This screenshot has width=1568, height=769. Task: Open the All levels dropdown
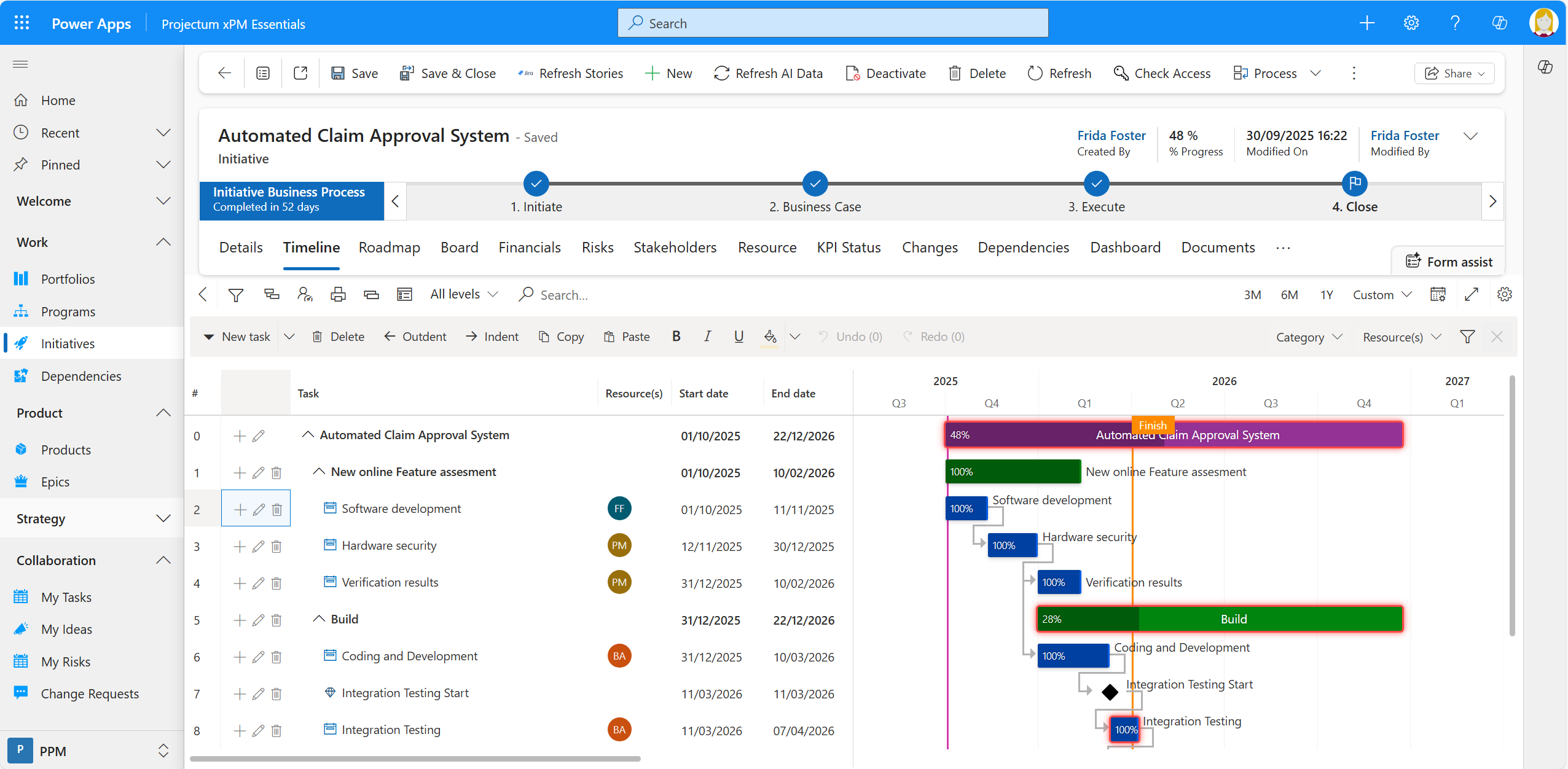tap(463, 294)
